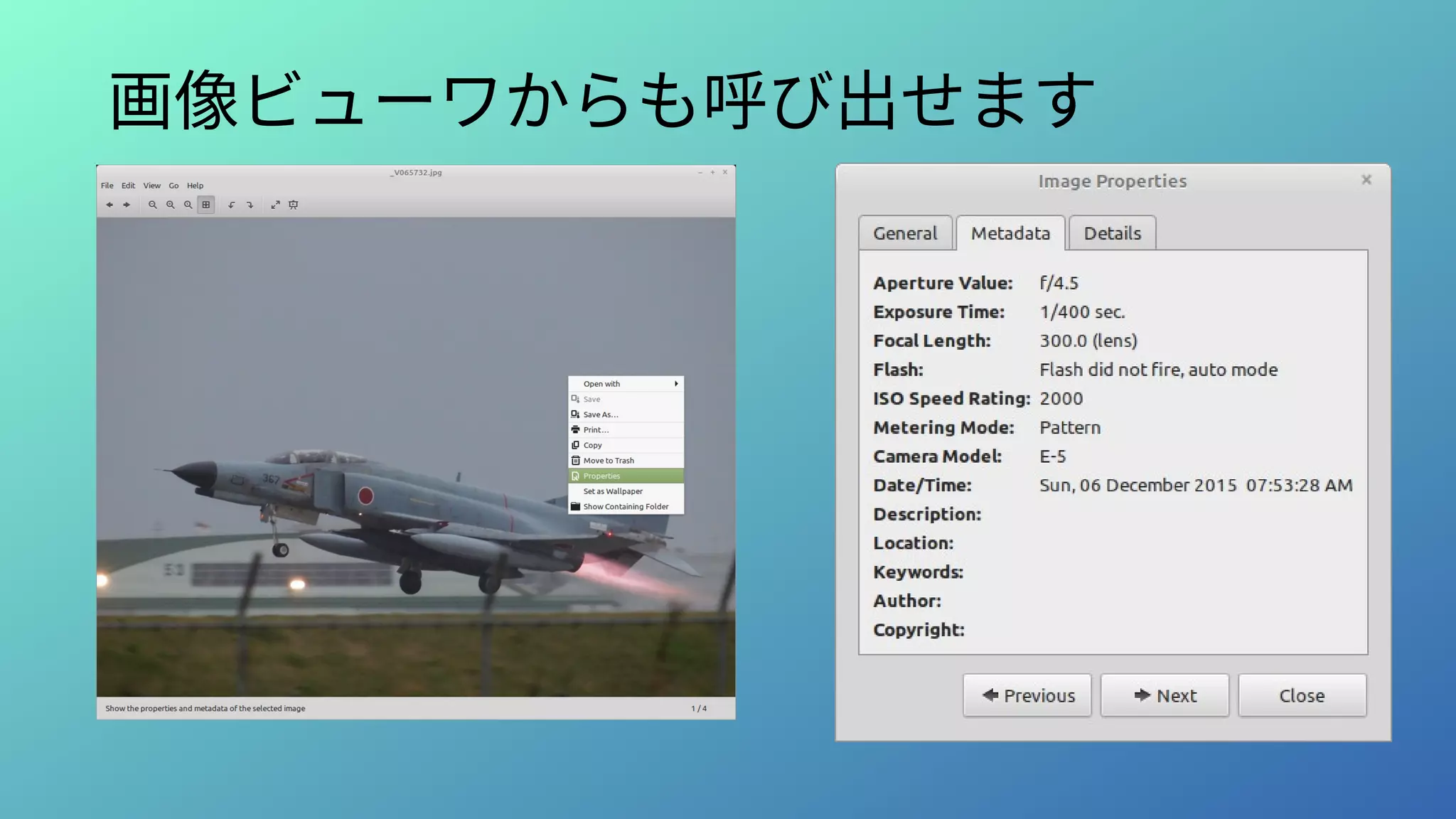Select Set as Wallpaper menu entry
This screenshot has height=819, width=1456.
pyautogui.click(x=613, y=491)
